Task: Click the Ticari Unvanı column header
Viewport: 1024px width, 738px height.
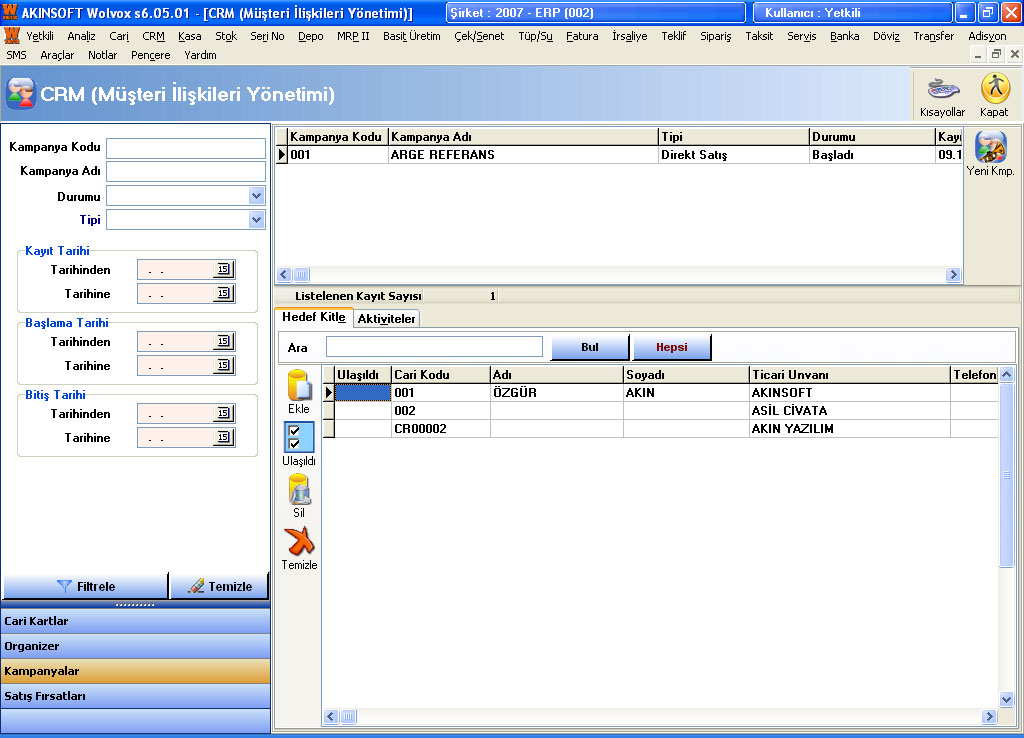Action: (x=849, y=375)
